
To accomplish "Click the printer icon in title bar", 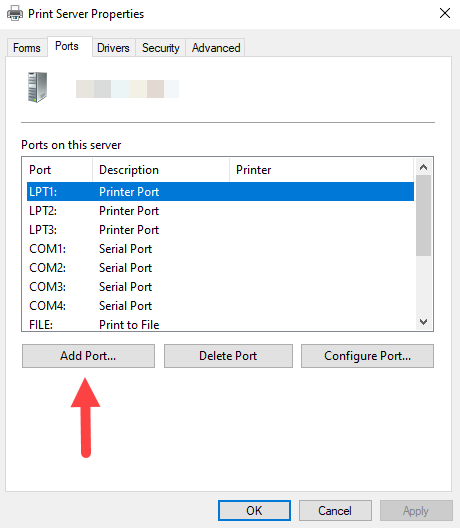I will pyautogui.click(x=15, y=14).
